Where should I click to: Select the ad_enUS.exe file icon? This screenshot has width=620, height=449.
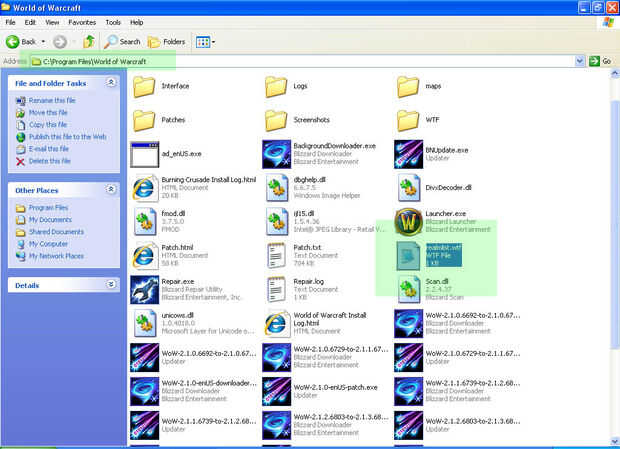145,155
